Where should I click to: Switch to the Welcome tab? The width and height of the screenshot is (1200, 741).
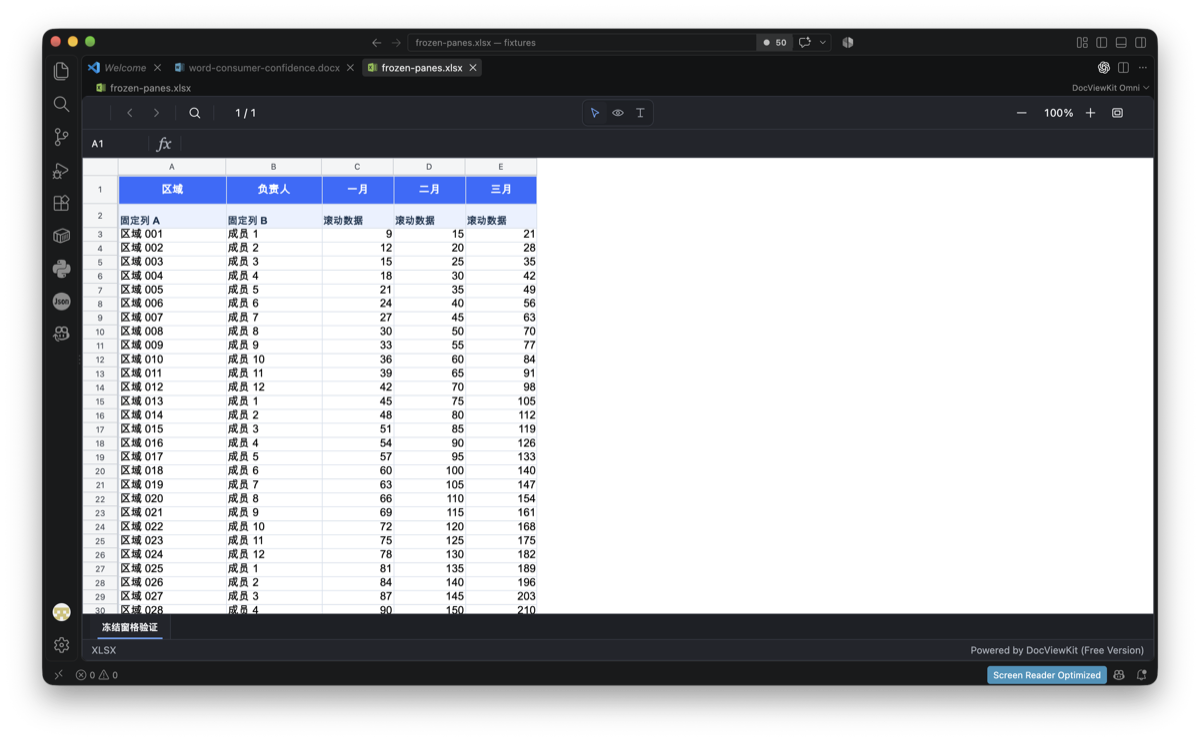[x=125, y=68]
